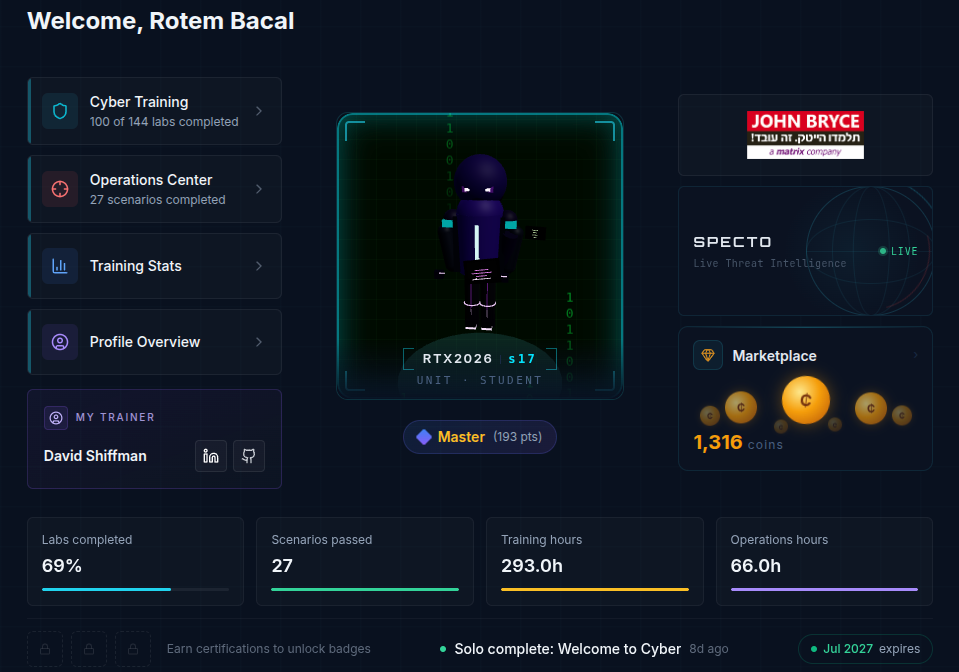Click the Labs completed progress bar
The width and height of the screenshot is (959, 672).
[135, 589]
